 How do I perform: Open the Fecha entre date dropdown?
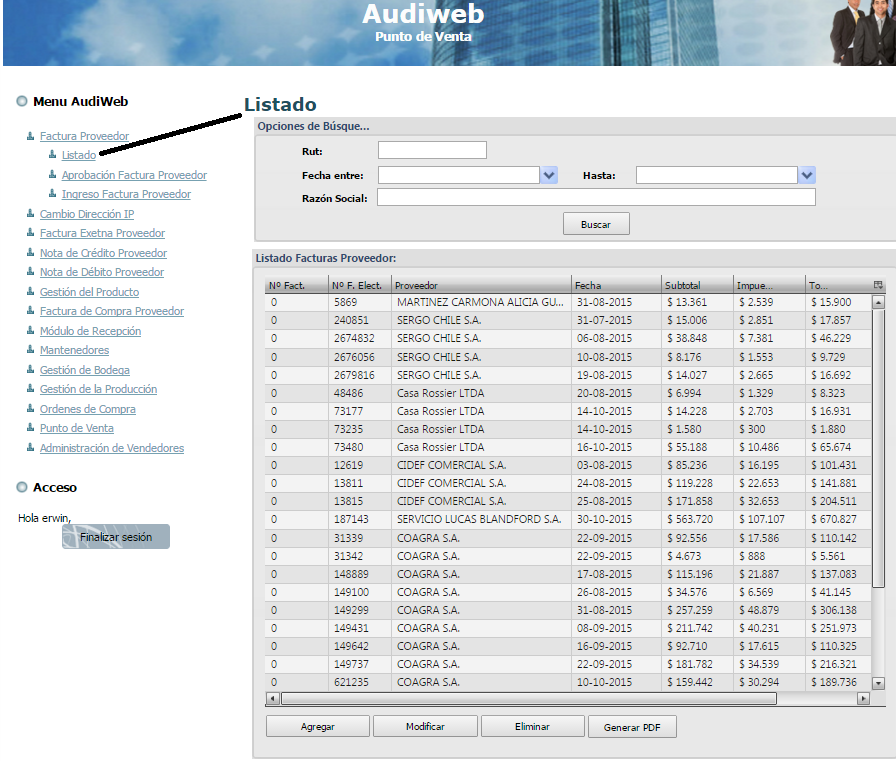(547, 174)
